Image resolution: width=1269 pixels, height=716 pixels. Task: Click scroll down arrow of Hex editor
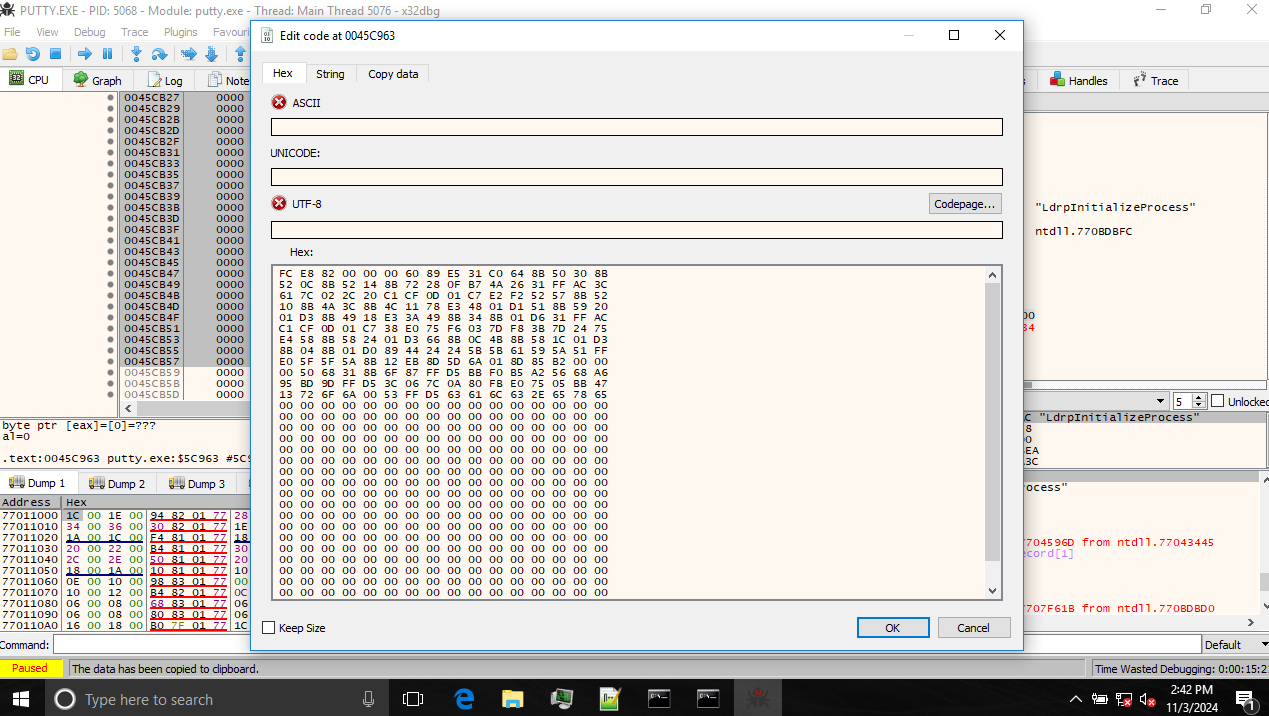click(x=992, y=590)
